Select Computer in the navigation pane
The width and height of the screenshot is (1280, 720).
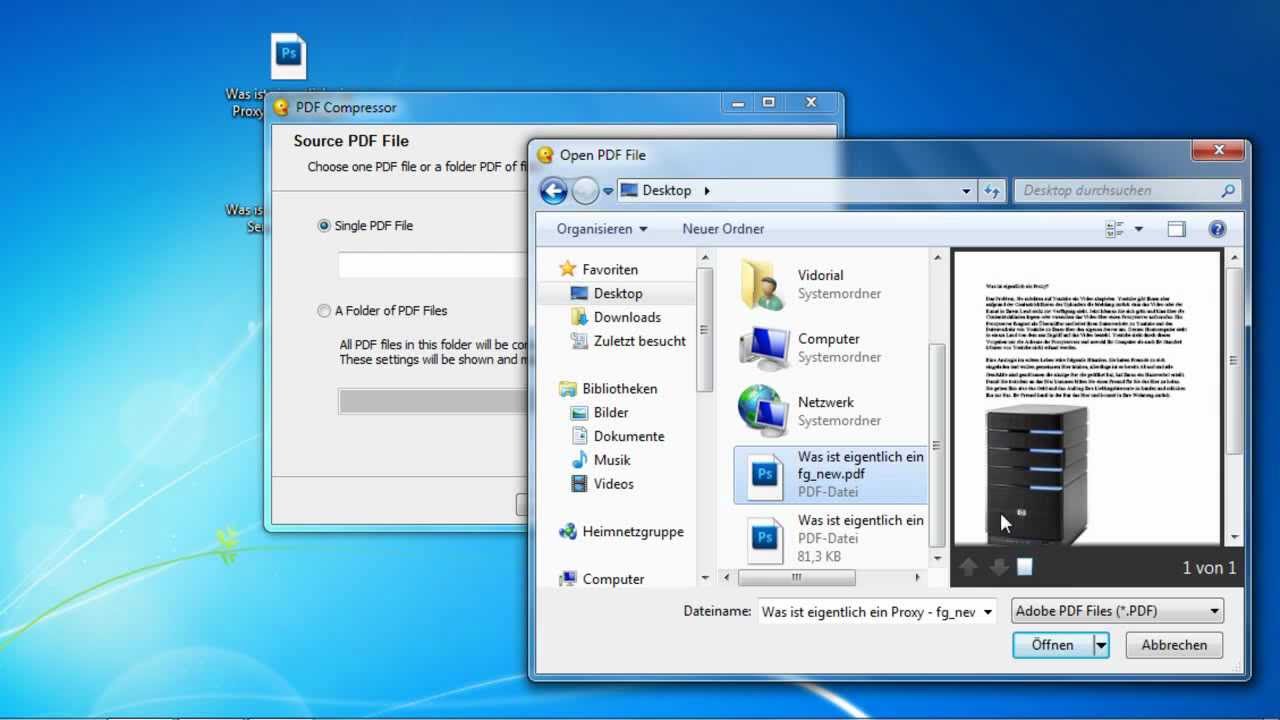pyautogui.click(x=602, y=579)
